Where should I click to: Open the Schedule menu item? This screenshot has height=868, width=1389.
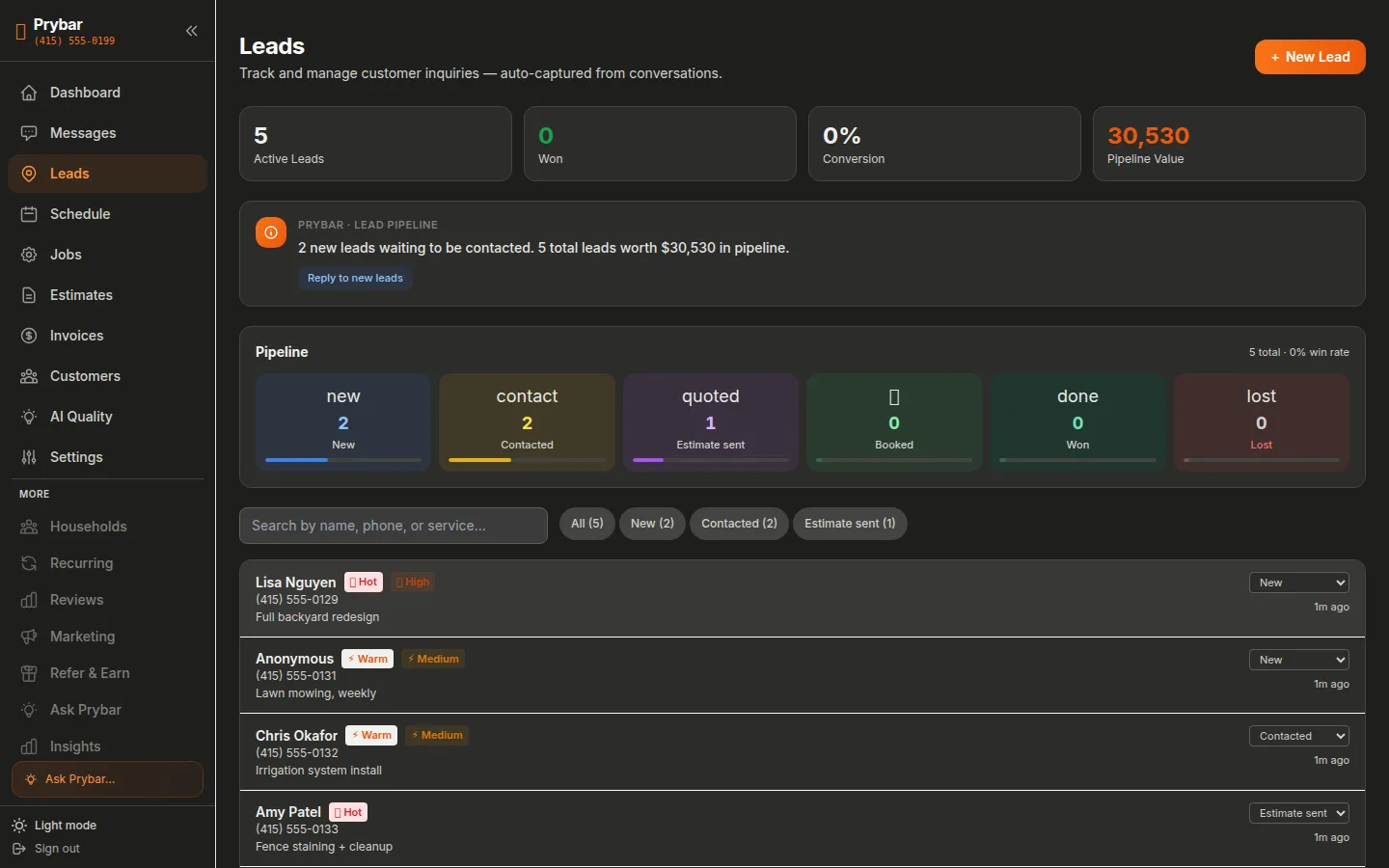(x=107, y=214)
